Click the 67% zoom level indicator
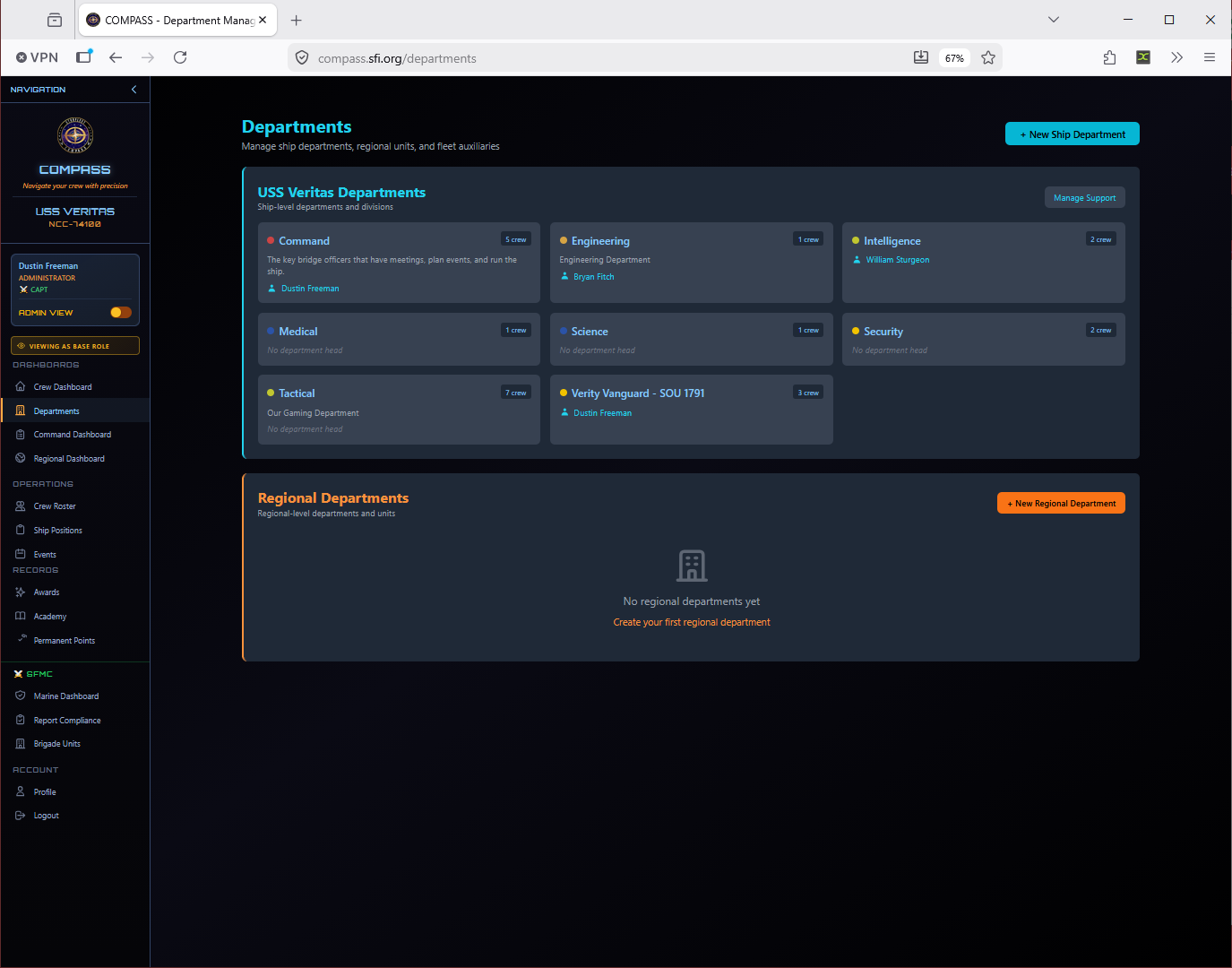The width and height of the screenshot is (1232, 968). (x=954, y=58)
